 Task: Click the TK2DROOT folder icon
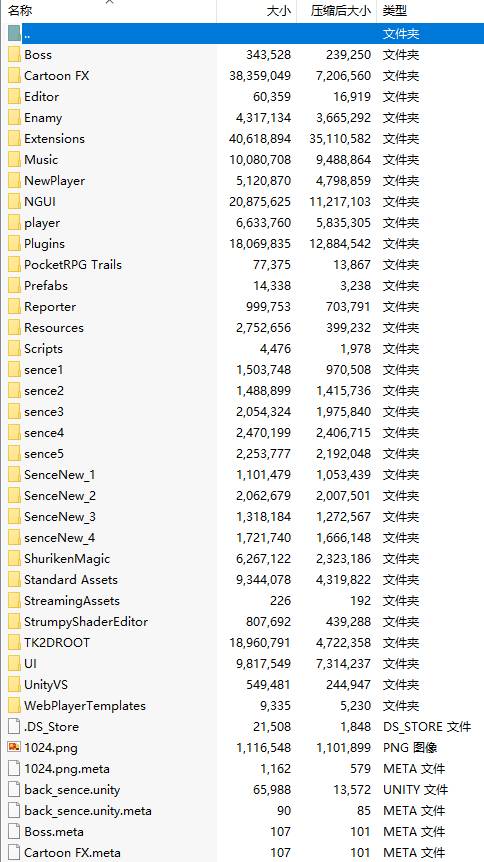tap(14, 642)
